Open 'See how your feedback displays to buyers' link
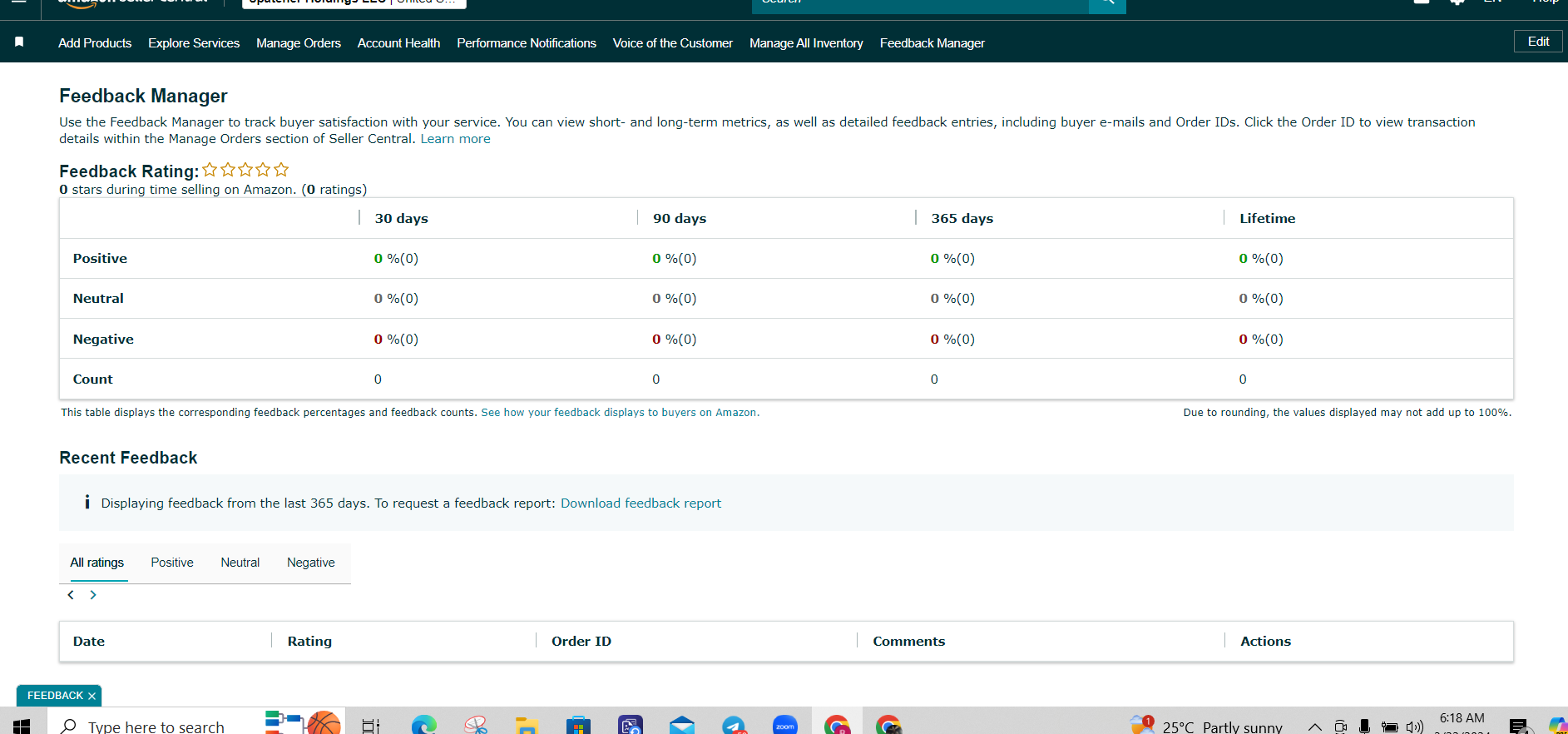The width and height of the screenshot is (1568, 734). 620,413
